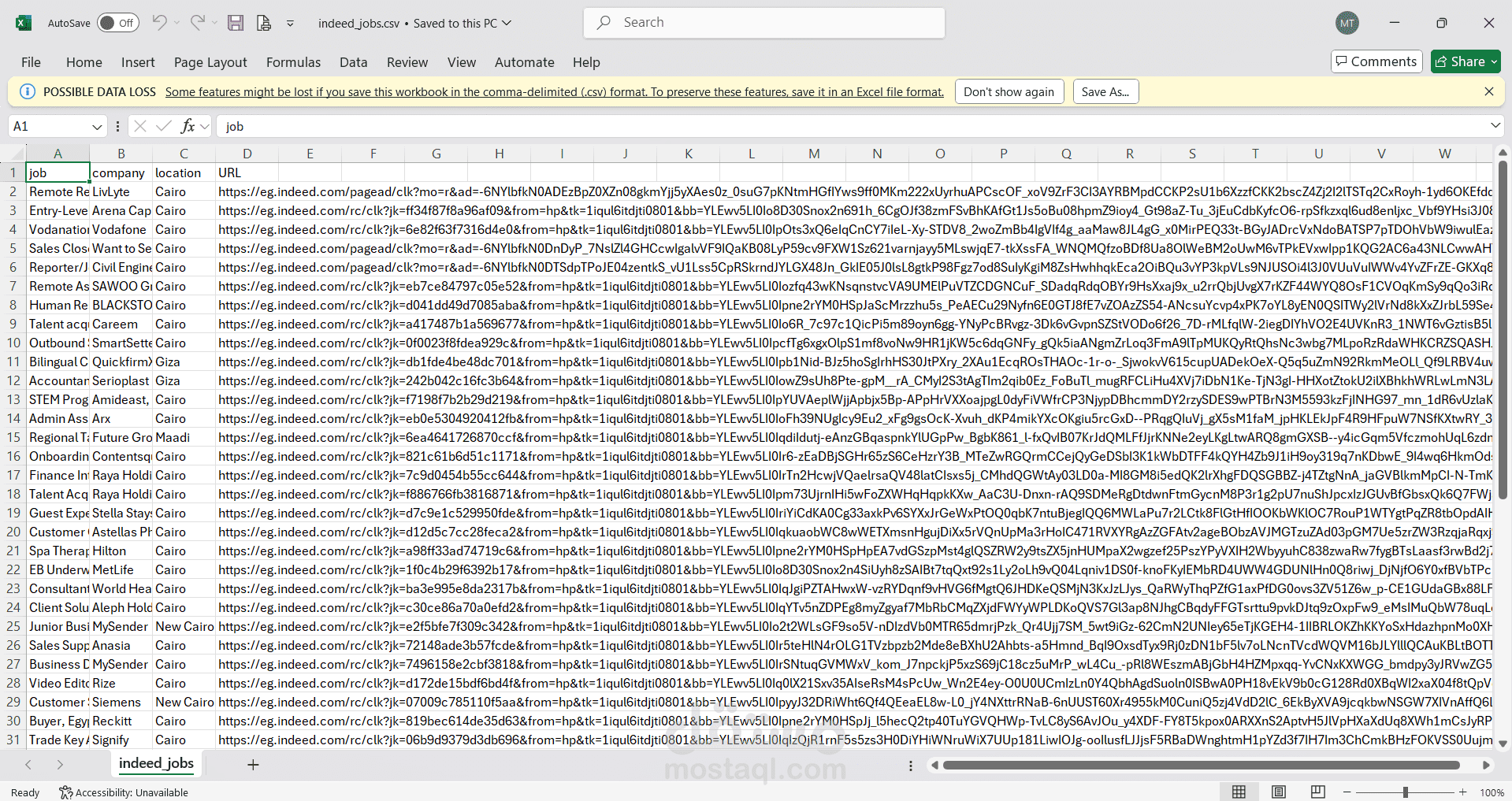Click the info icon in data loss bar
1512x801 pixels.
(27, 91)
